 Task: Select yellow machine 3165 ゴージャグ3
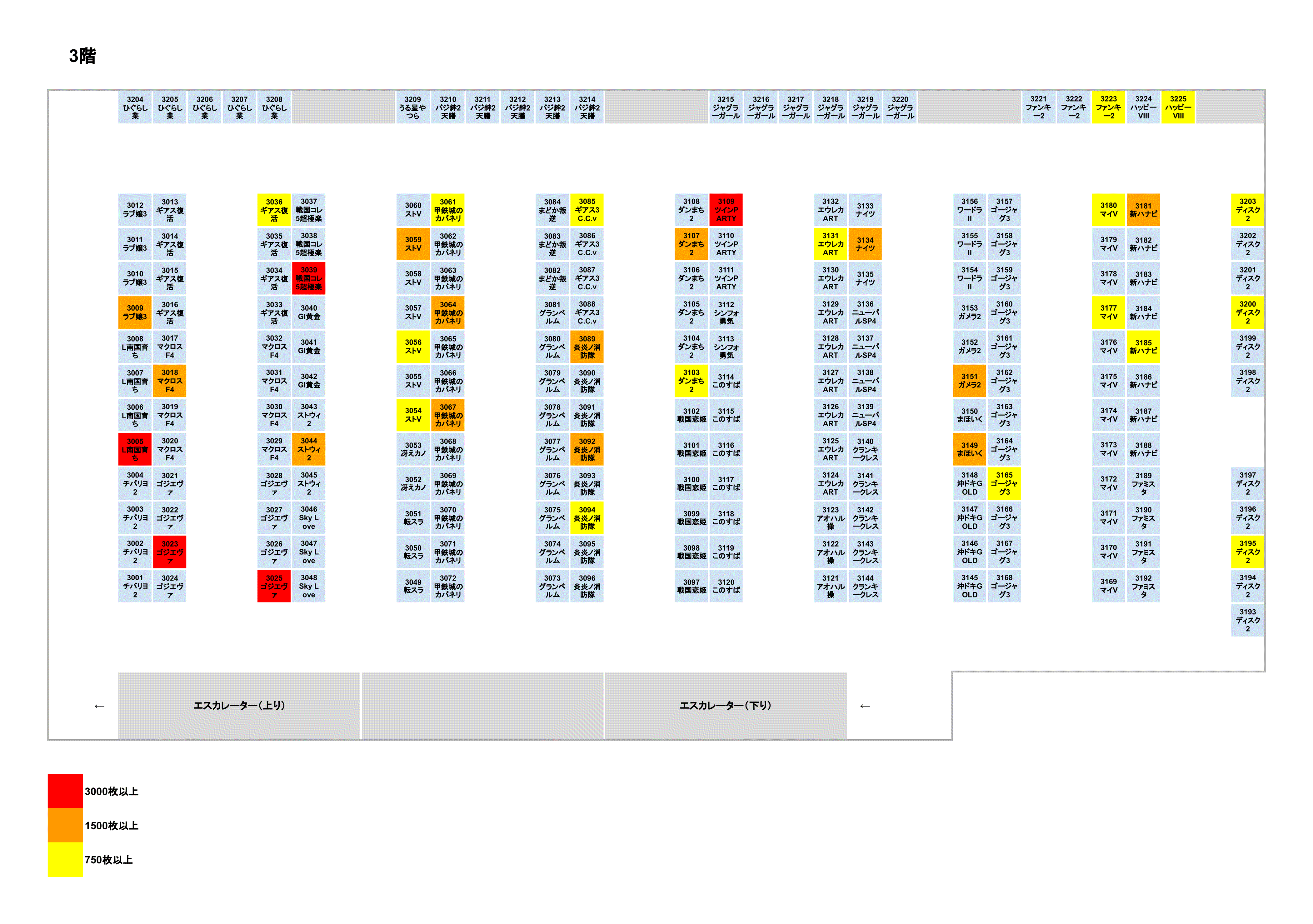[x=1004, y=483]
